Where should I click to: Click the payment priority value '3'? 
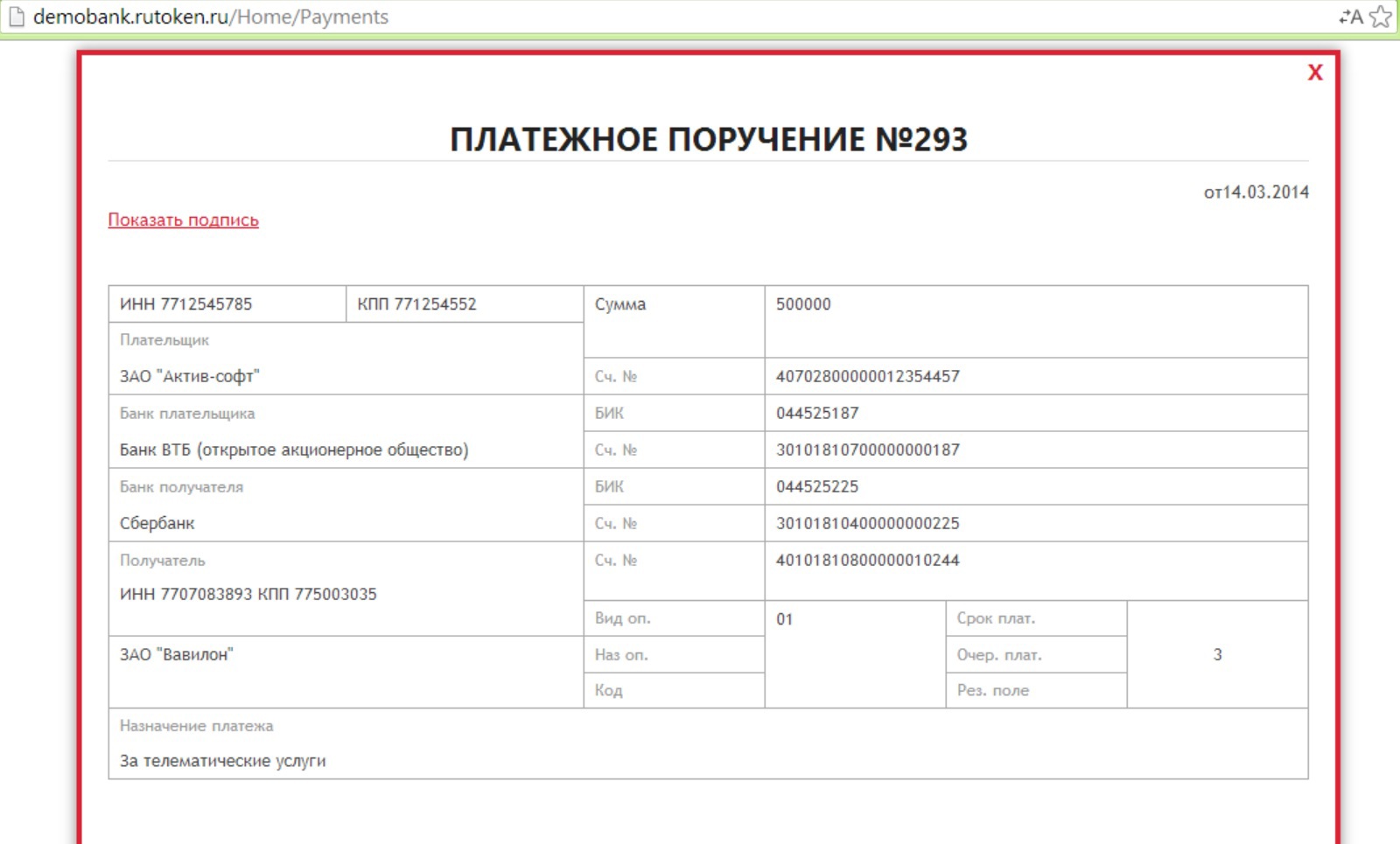click(1217, 654)
